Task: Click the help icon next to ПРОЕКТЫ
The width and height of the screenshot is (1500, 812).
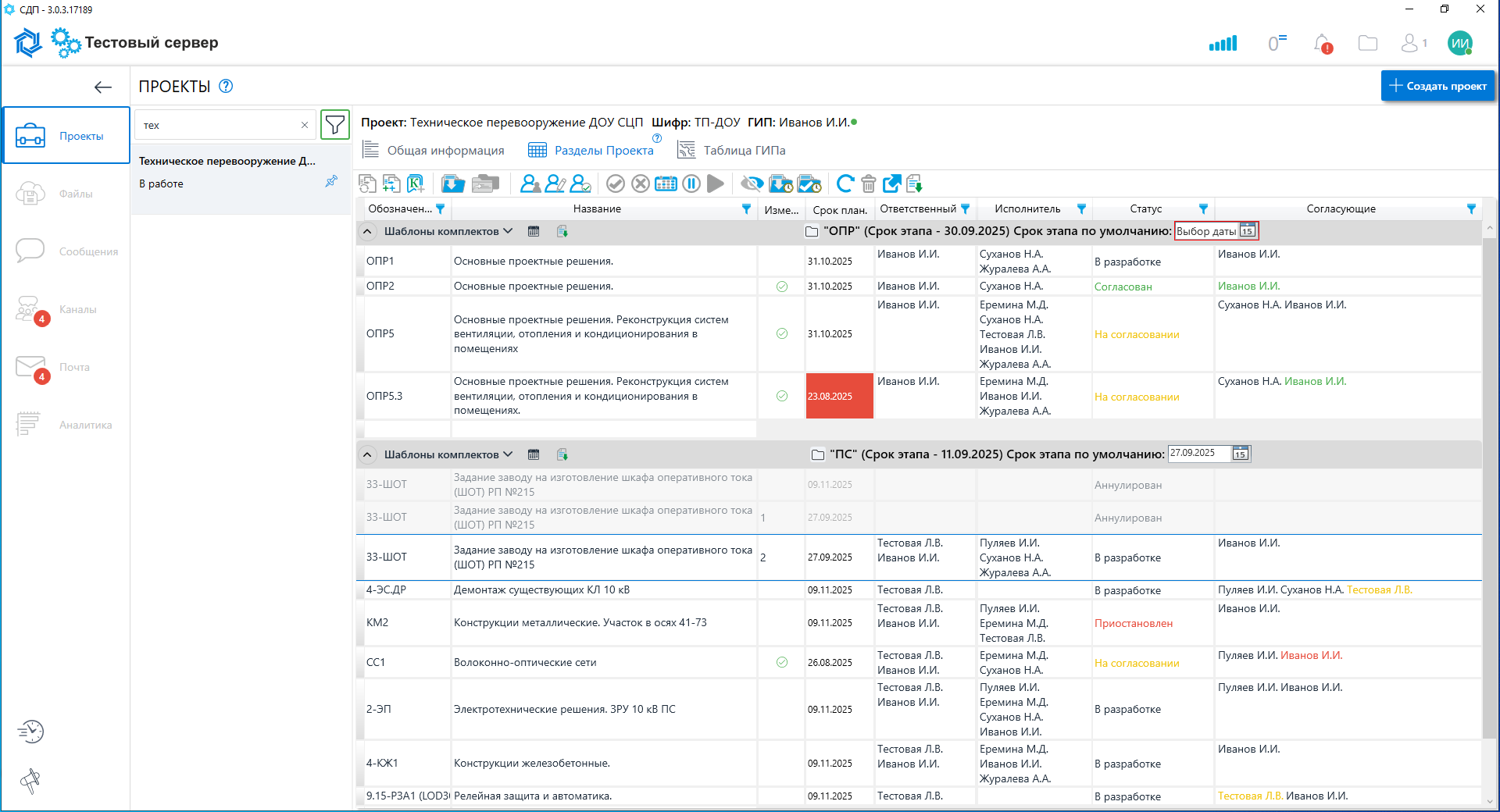Action: tap(226, 86)
